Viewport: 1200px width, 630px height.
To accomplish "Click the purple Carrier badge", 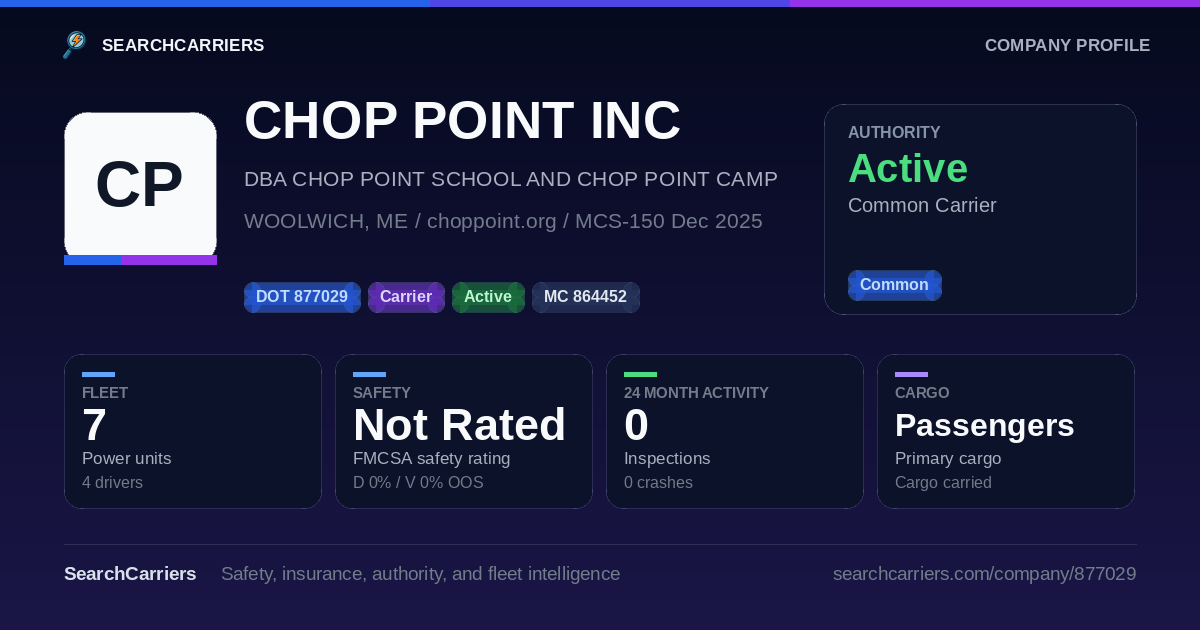I will (406, 297).
